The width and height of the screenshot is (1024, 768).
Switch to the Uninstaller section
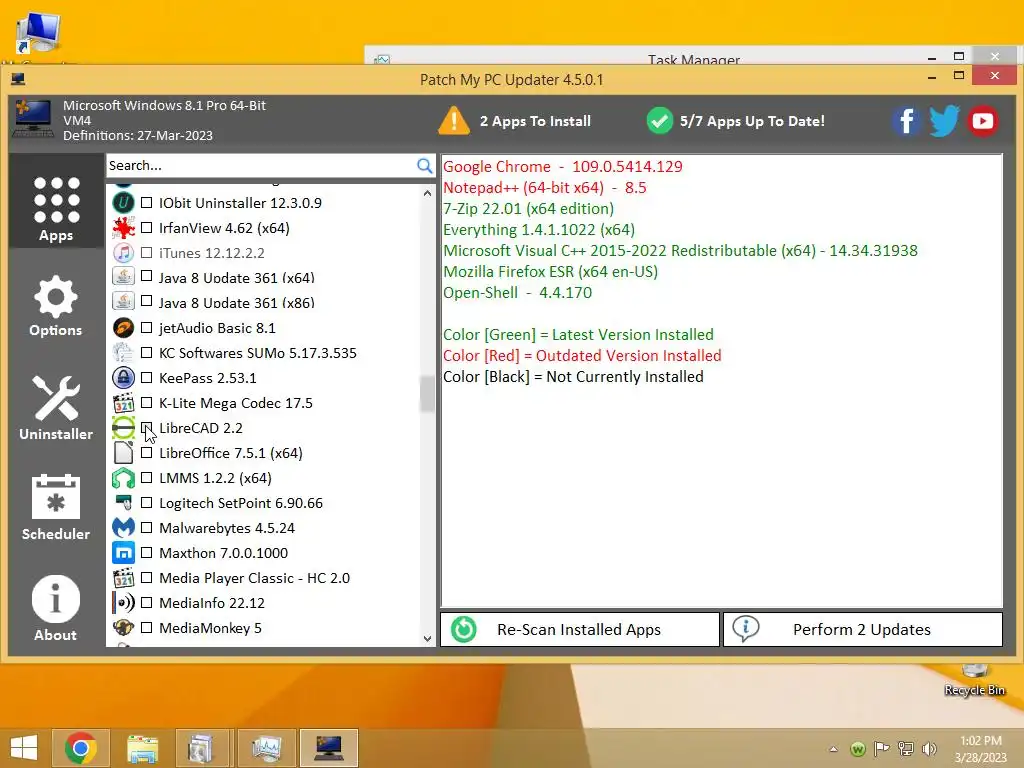tap(56, 408)
